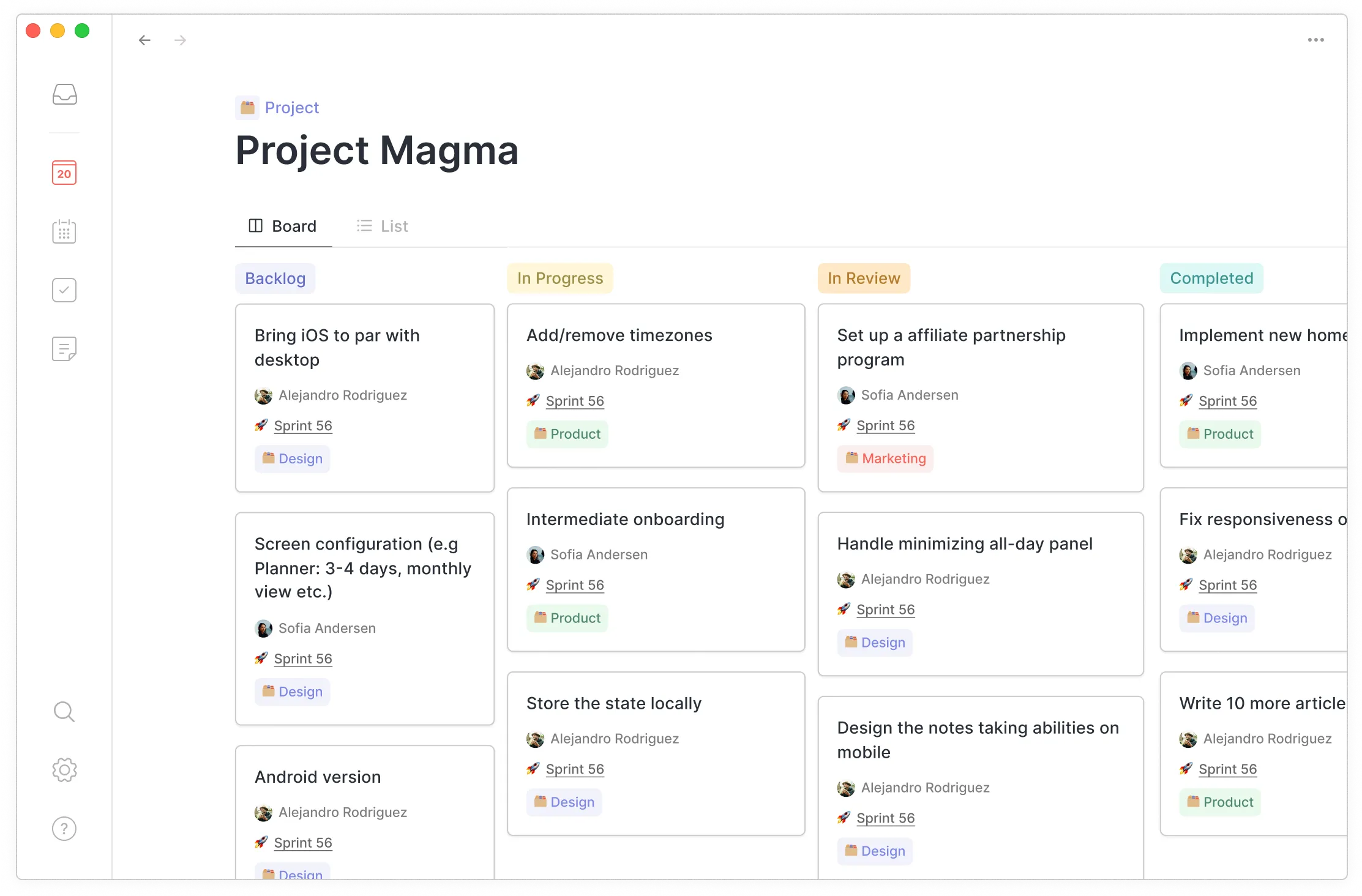The height and width of the screenshot is (896, 1362).
Task: Select the Today calendar icon showing 20
Action: point(64,173)
